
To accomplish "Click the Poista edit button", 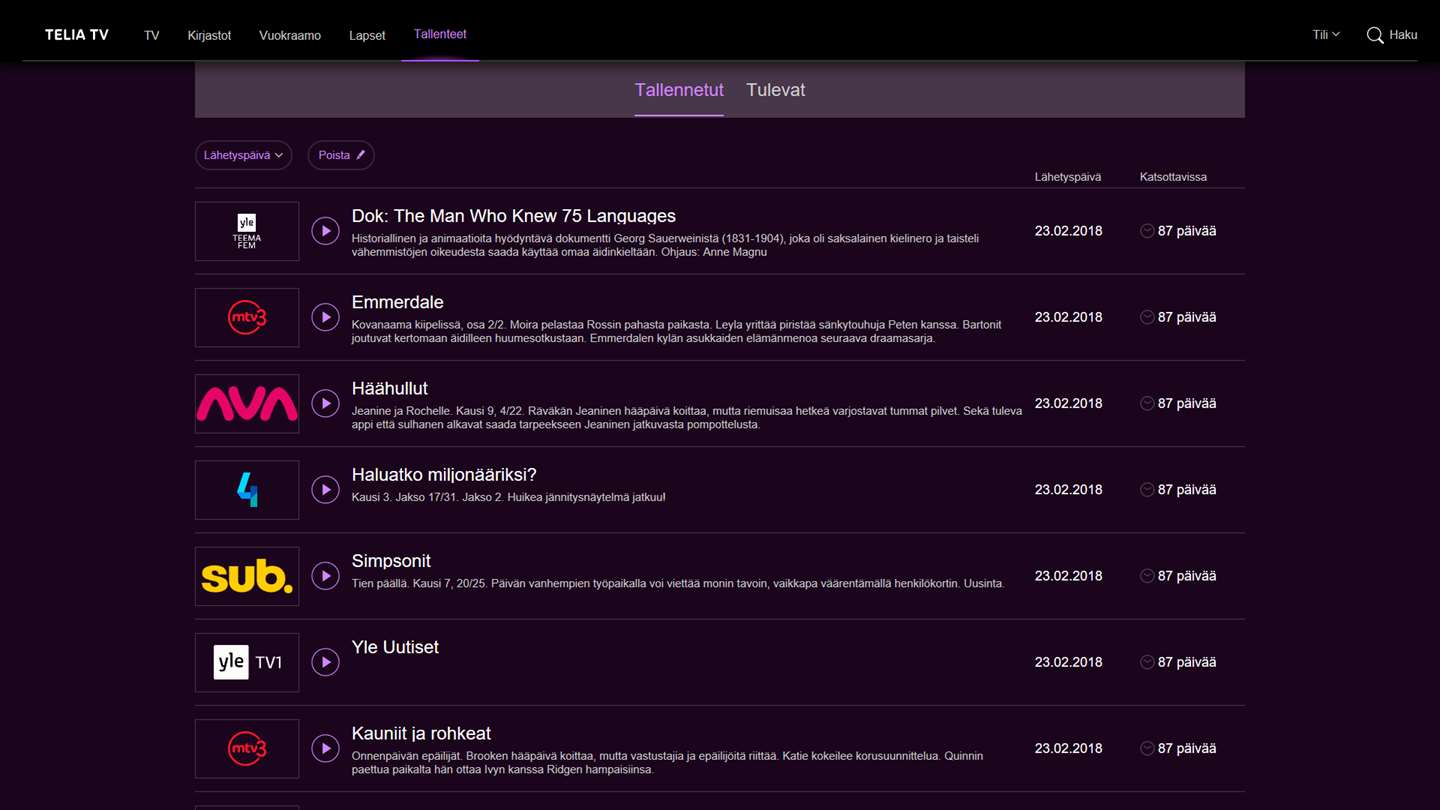I will [341, 155].
